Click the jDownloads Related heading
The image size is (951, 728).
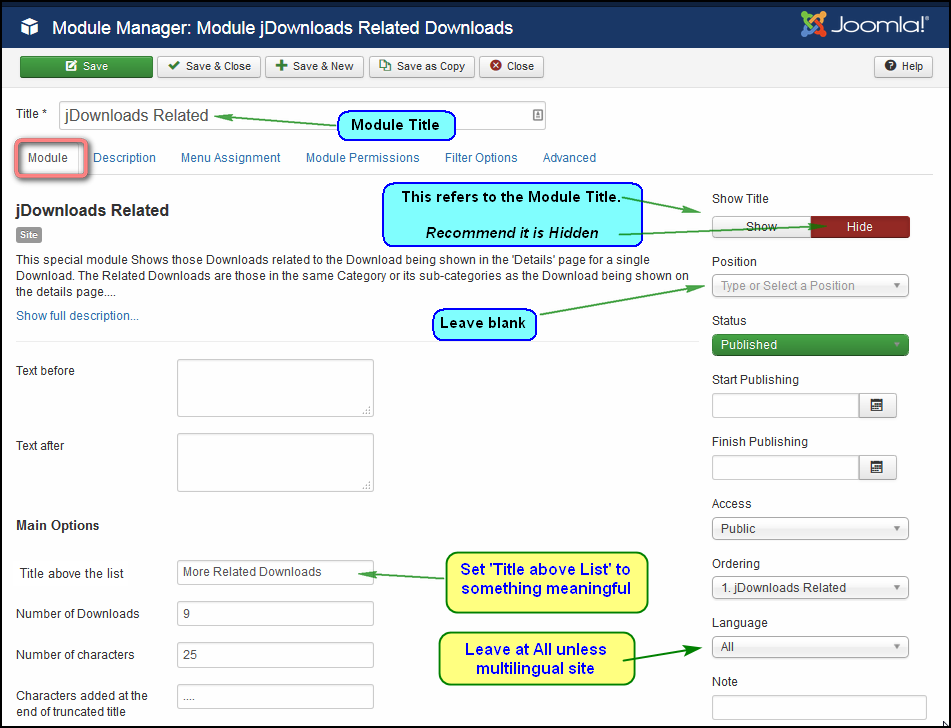[92, 211]
